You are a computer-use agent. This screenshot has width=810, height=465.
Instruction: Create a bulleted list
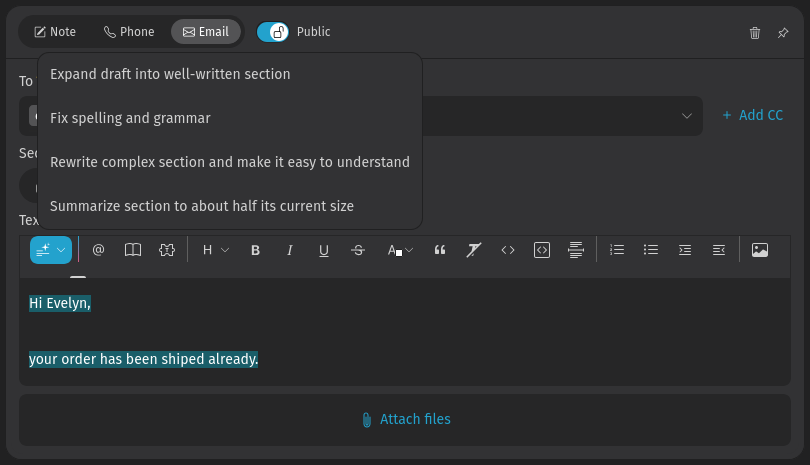coord(651,250)
